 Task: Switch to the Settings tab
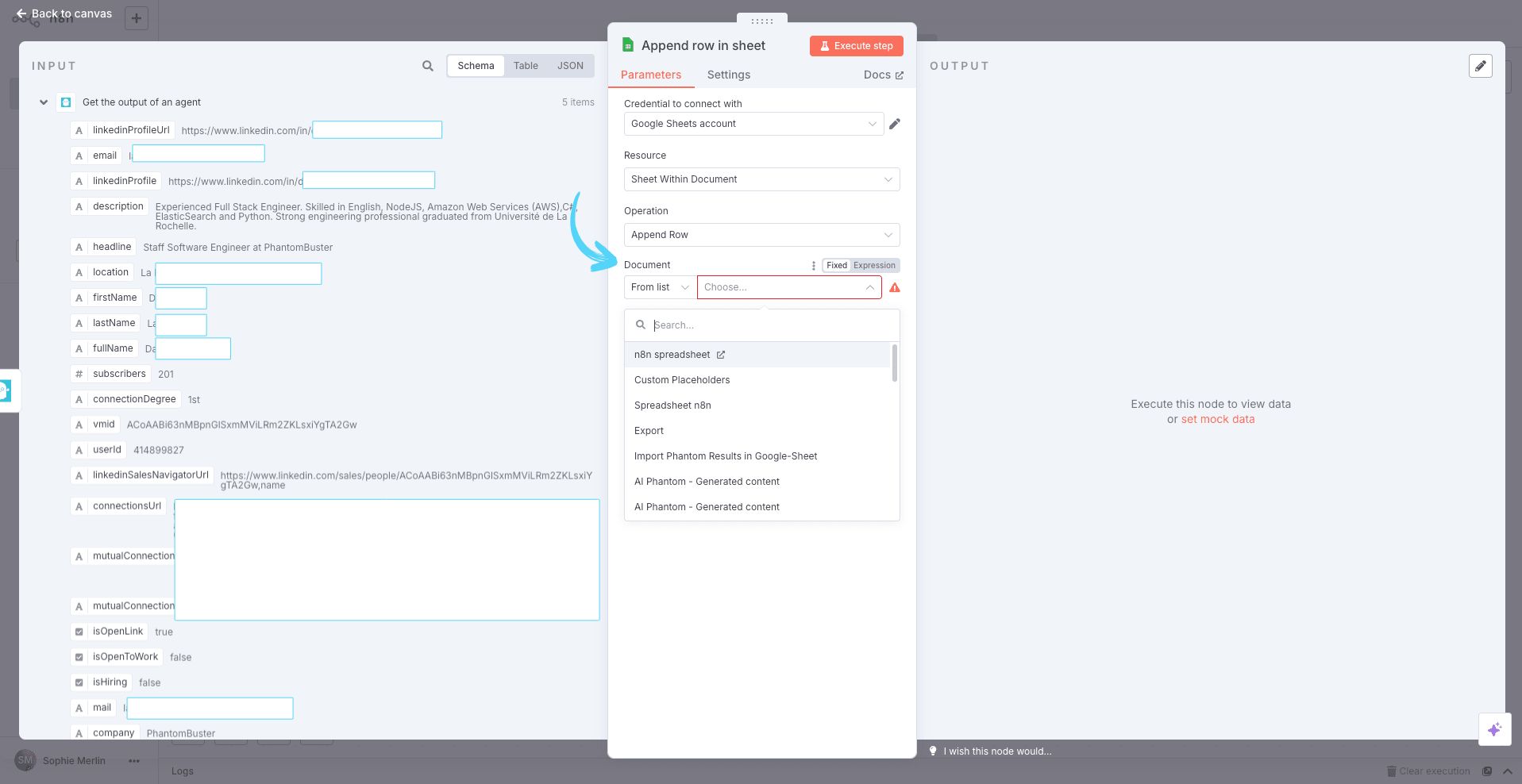728,75
